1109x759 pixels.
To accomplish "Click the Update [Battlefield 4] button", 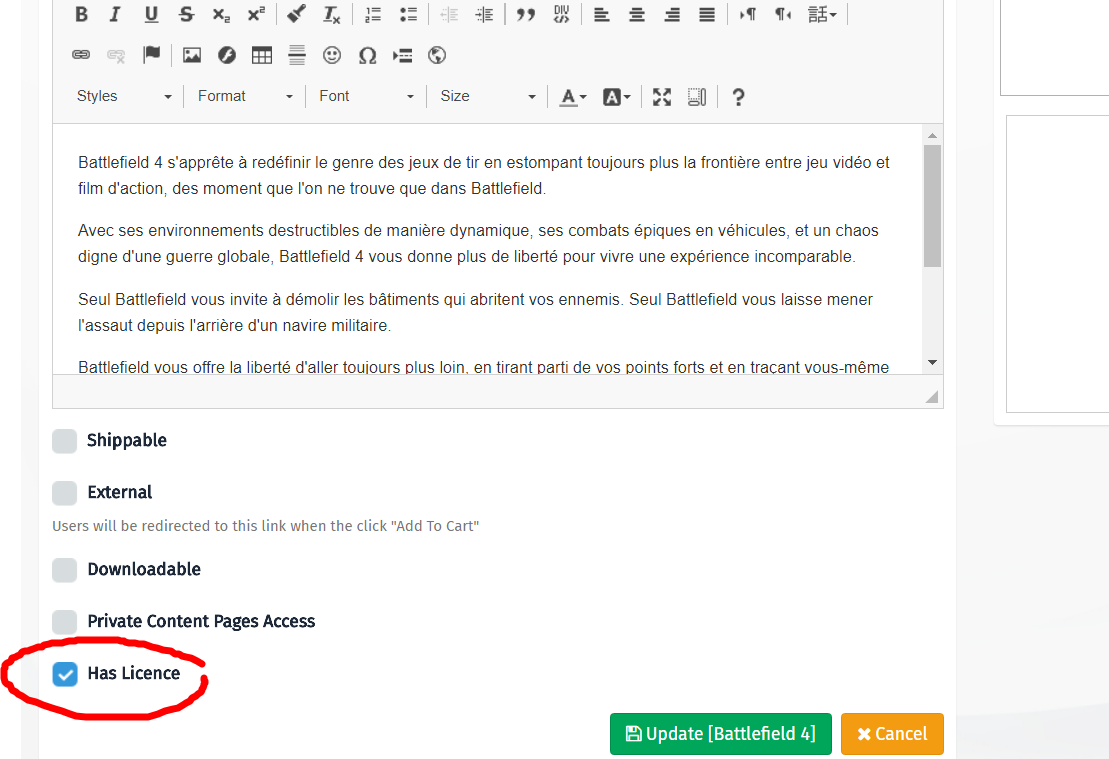I will click(x=721, y=734).
